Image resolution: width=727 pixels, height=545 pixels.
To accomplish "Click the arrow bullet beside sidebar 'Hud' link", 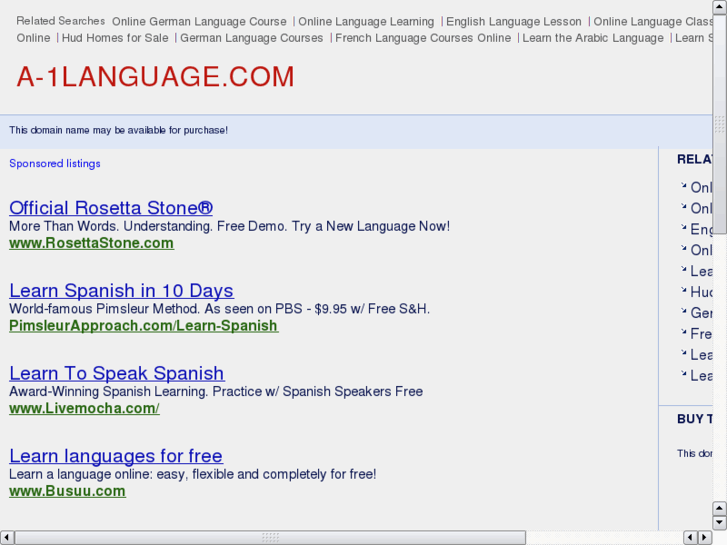I will tap(683, 290).
